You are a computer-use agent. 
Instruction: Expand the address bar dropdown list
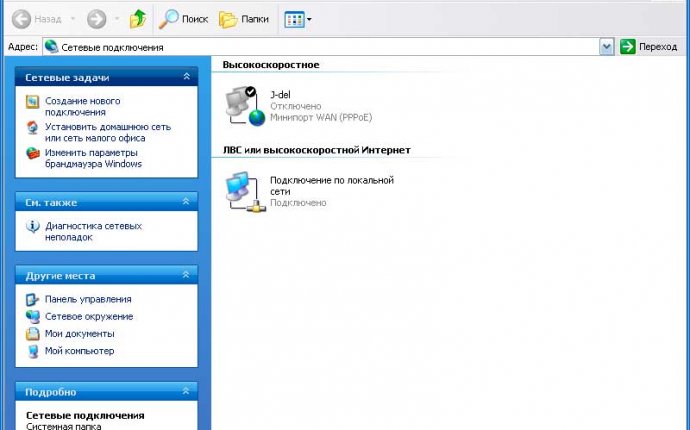point(606,47)
